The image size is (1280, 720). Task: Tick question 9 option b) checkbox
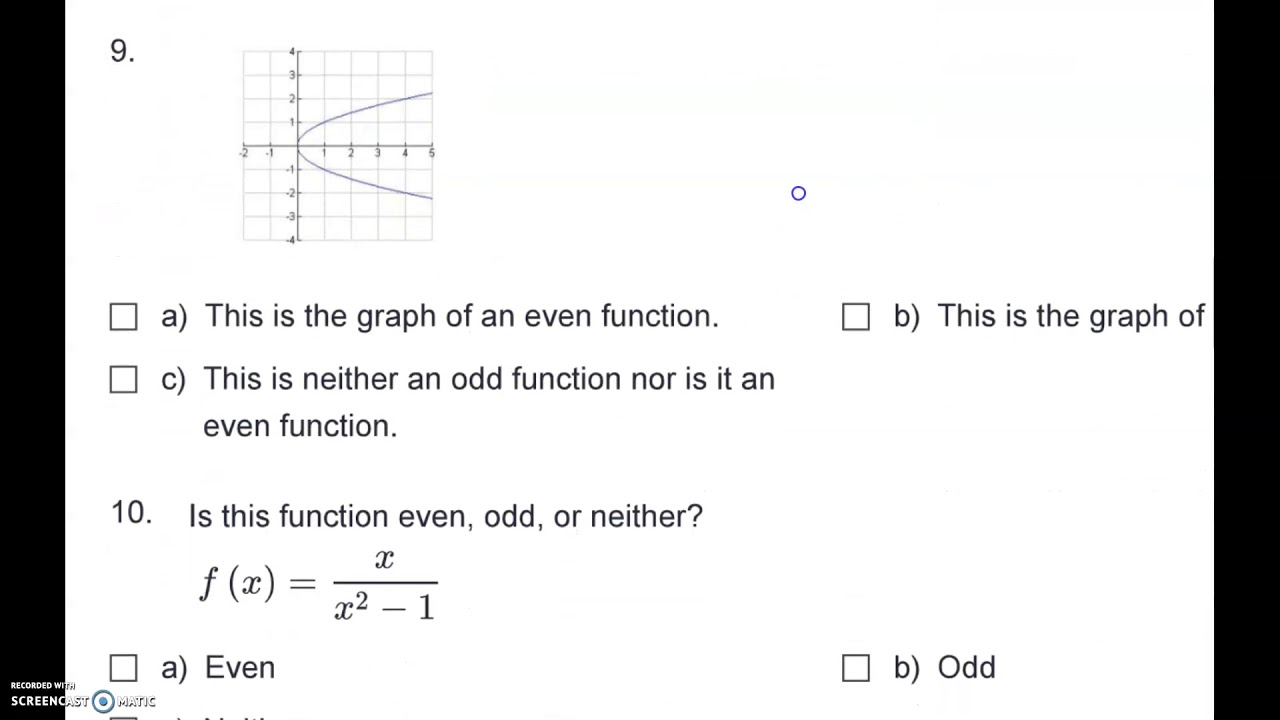[856, 317]
